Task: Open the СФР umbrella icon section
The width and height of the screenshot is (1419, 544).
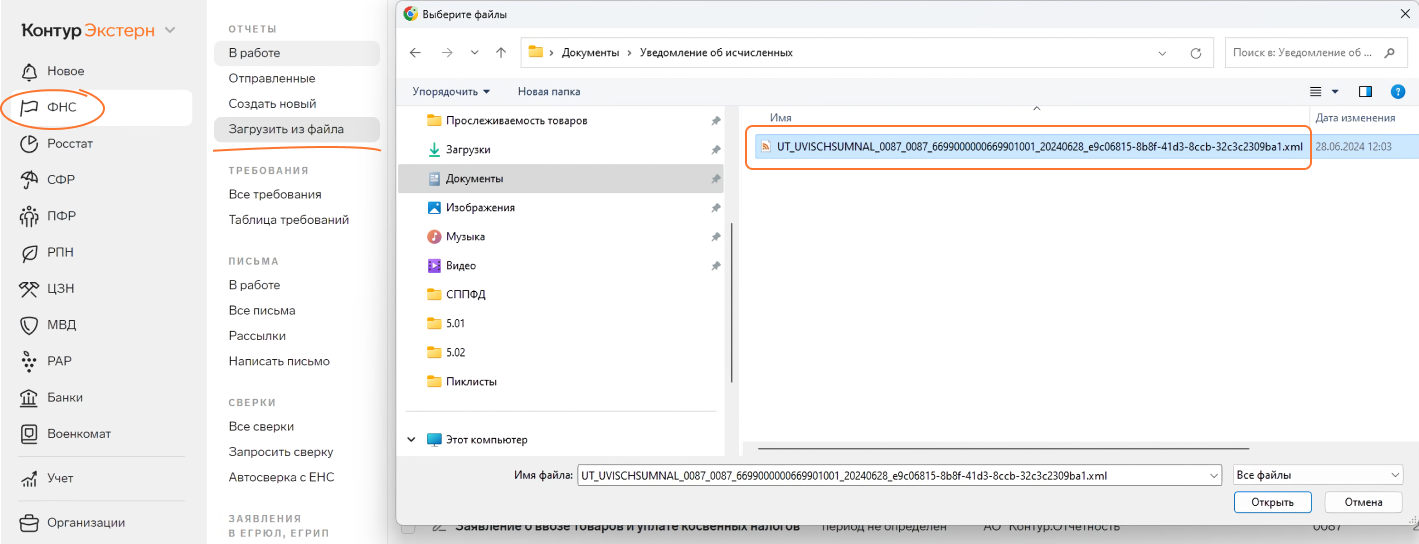Action: [x=29, y=180]
